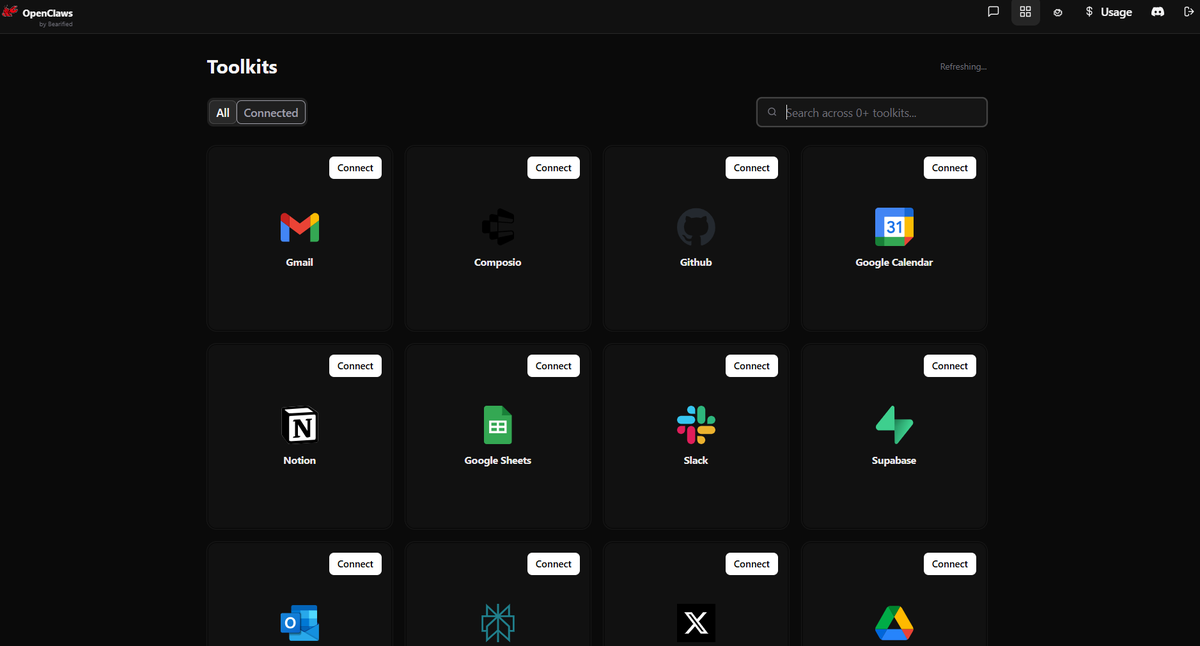Select the toolkits grid icon

1025,12
